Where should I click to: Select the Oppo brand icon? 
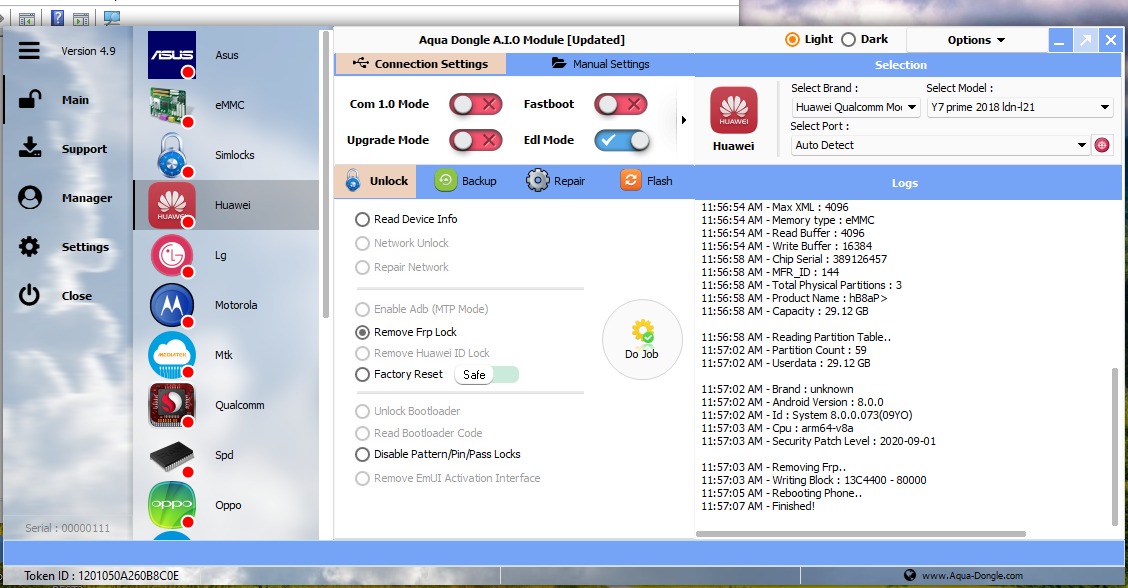172,505
